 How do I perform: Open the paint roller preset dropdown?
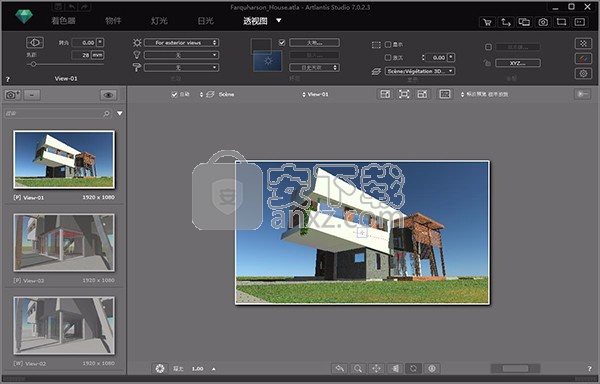[181, 68]
